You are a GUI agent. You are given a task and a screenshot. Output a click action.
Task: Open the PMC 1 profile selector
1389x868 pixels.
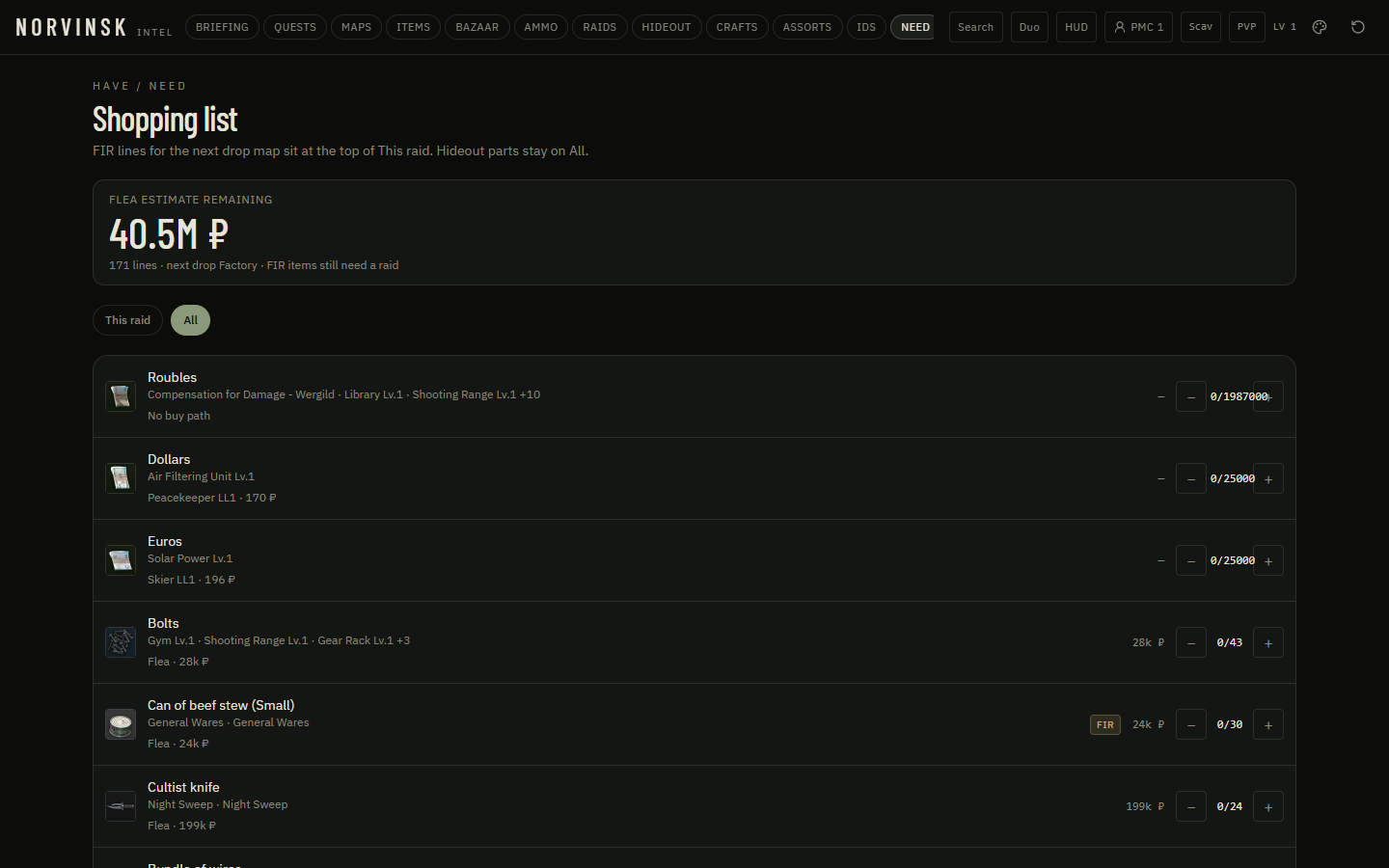click(x=1138, y=27)
